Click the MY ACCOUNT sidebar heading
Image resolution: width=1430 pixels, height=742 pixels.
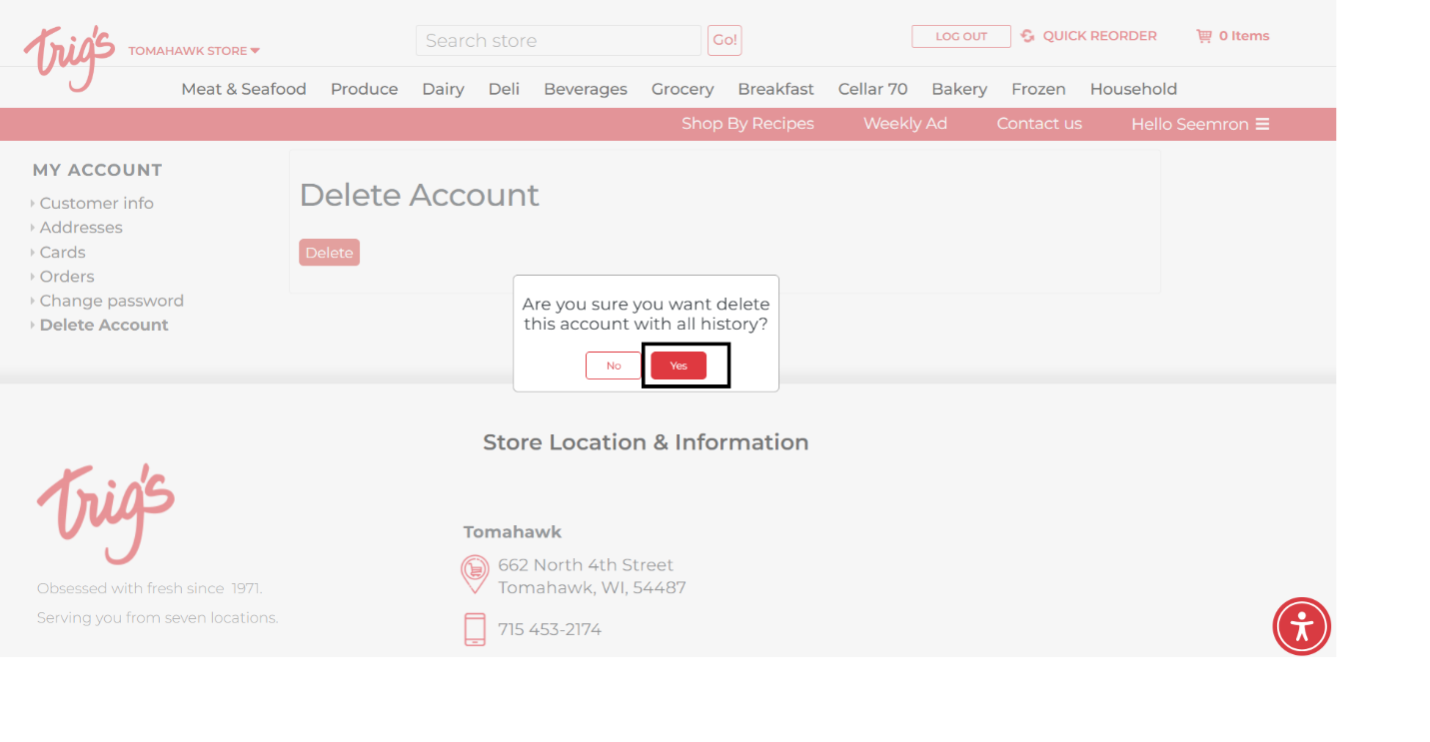tap(97, 170)
